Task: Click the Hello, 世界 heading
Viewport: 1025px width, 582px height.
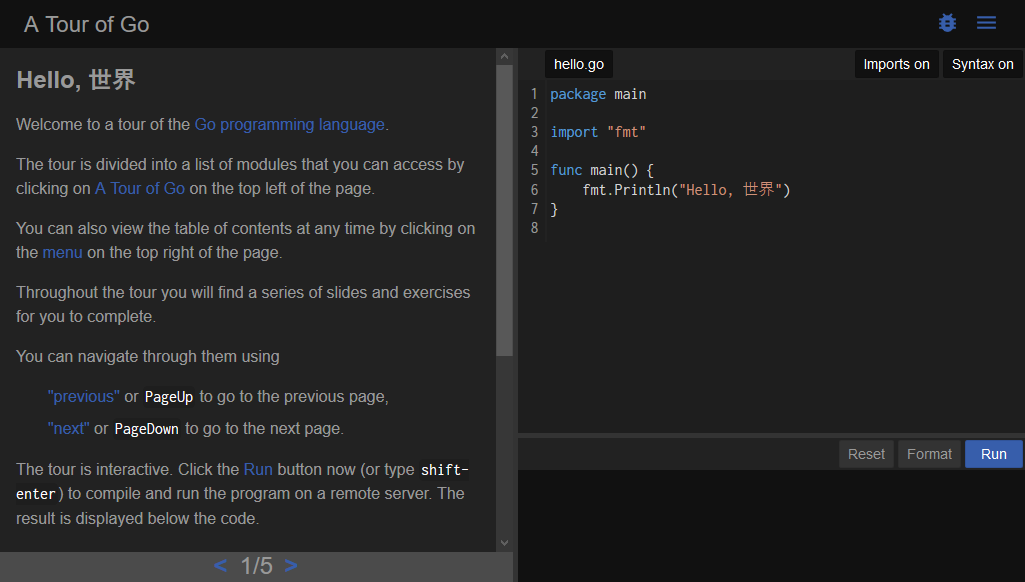Action: click(x=76, y=80)
